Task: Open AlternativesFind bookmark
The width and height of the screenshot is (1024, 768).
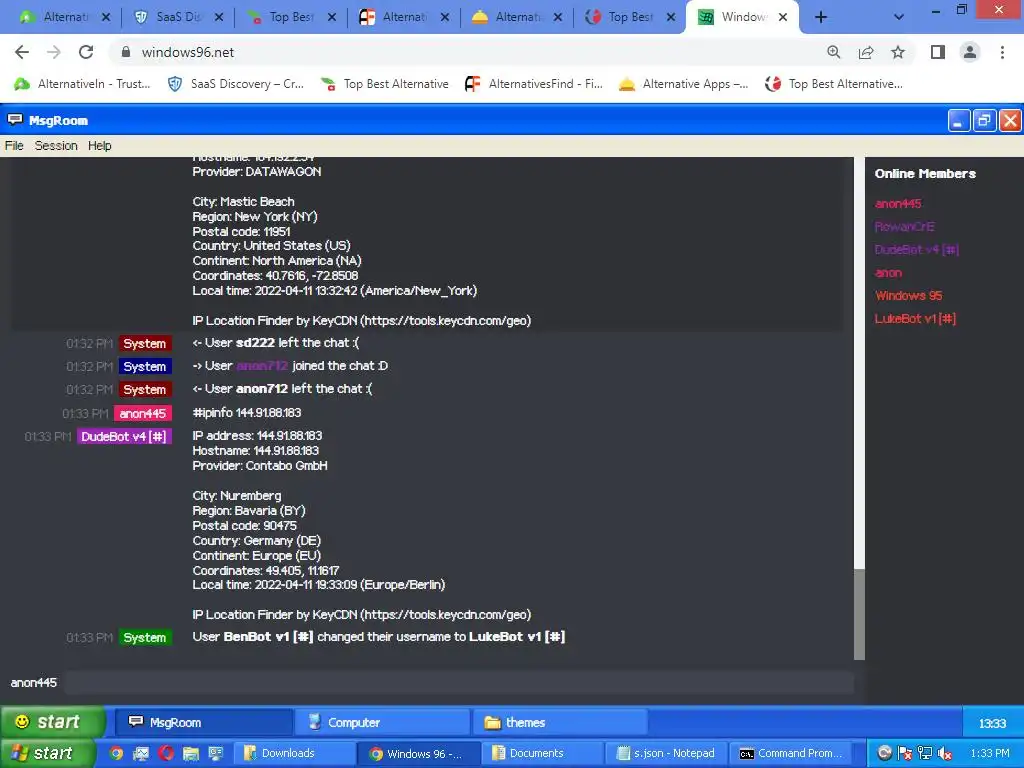Action: pyautogui.click(x=534, y=84)
